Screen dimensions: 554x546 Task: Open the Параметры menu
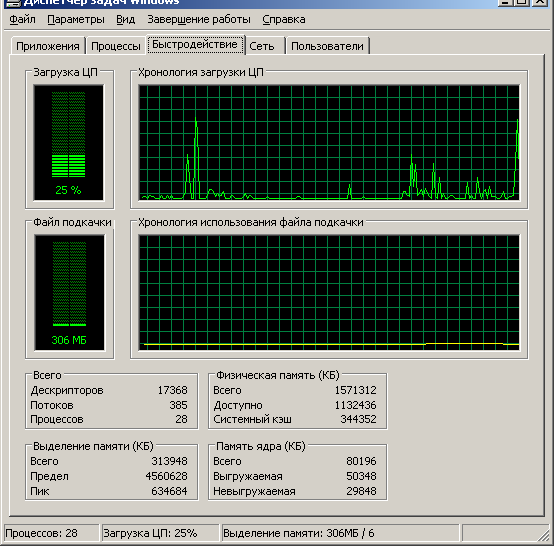pos(76,19)
